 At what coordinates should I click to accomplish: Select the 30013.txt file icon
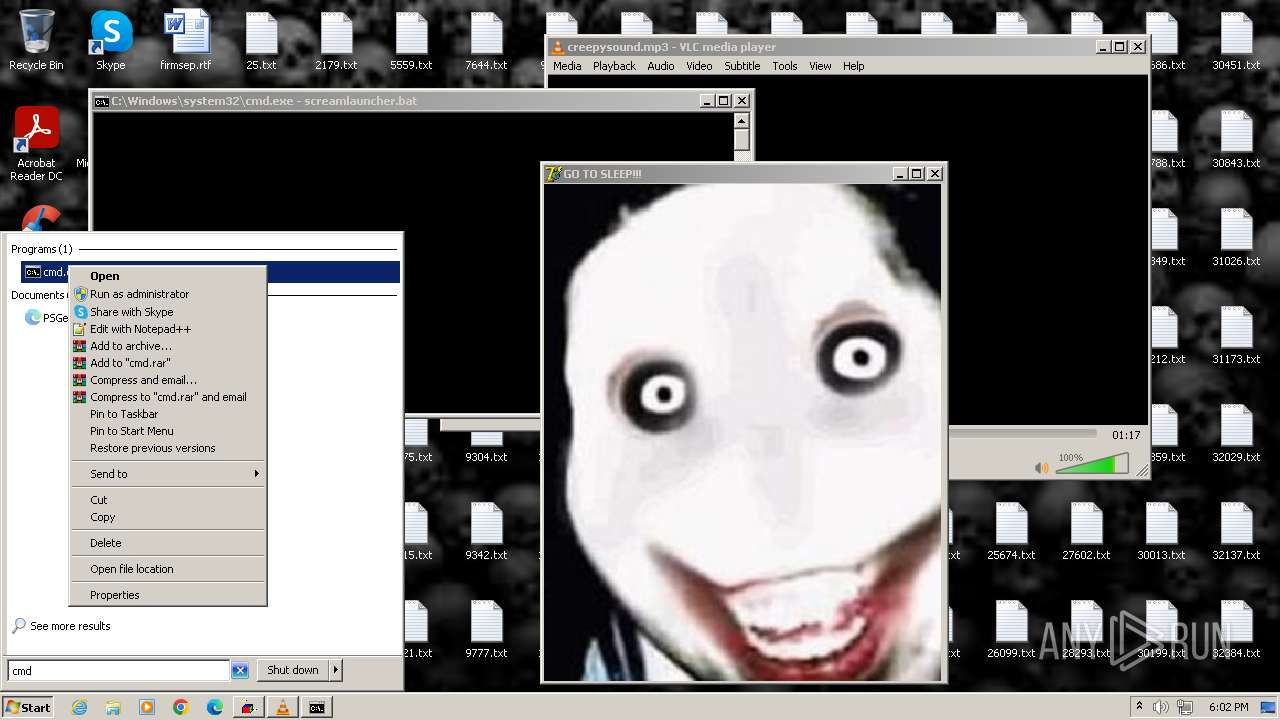[x=1161, y=531]
